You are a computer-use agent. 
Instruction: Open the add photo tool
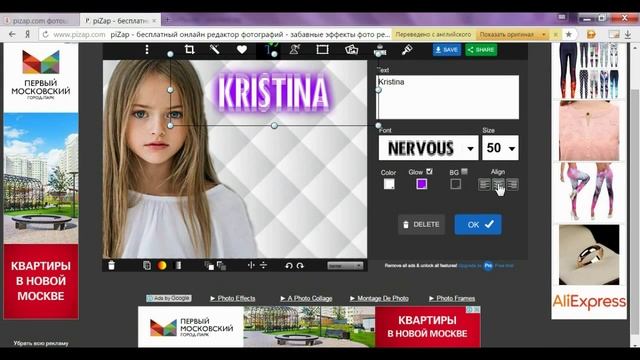(x=351, y=50)
